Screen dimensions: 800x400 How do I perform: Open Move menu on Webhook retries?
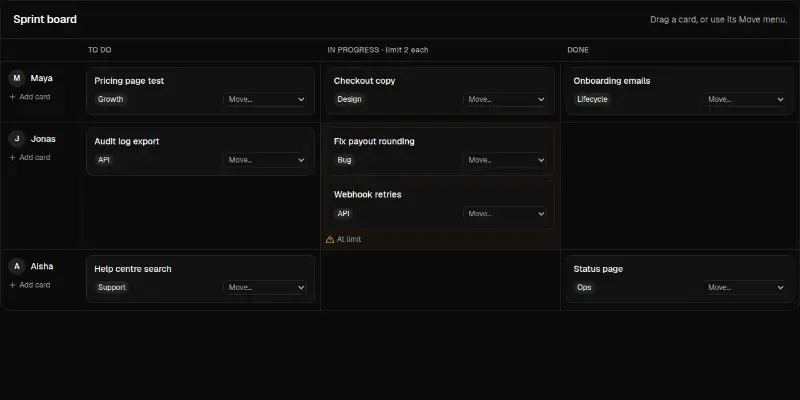pos(505,214)
